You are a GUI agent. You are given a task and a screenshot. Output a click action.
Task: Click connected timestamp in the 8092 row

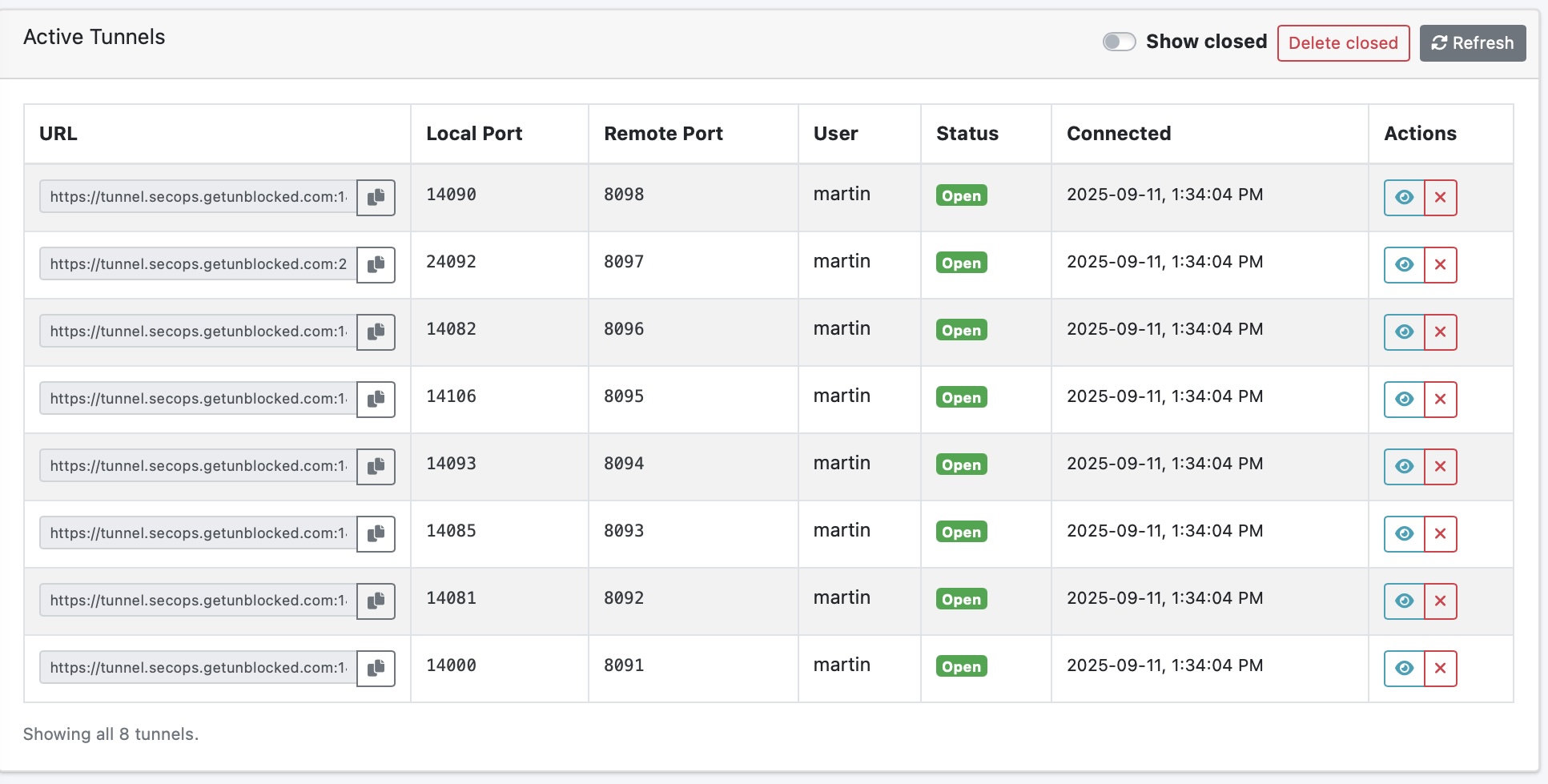[x=1165, y=598]
